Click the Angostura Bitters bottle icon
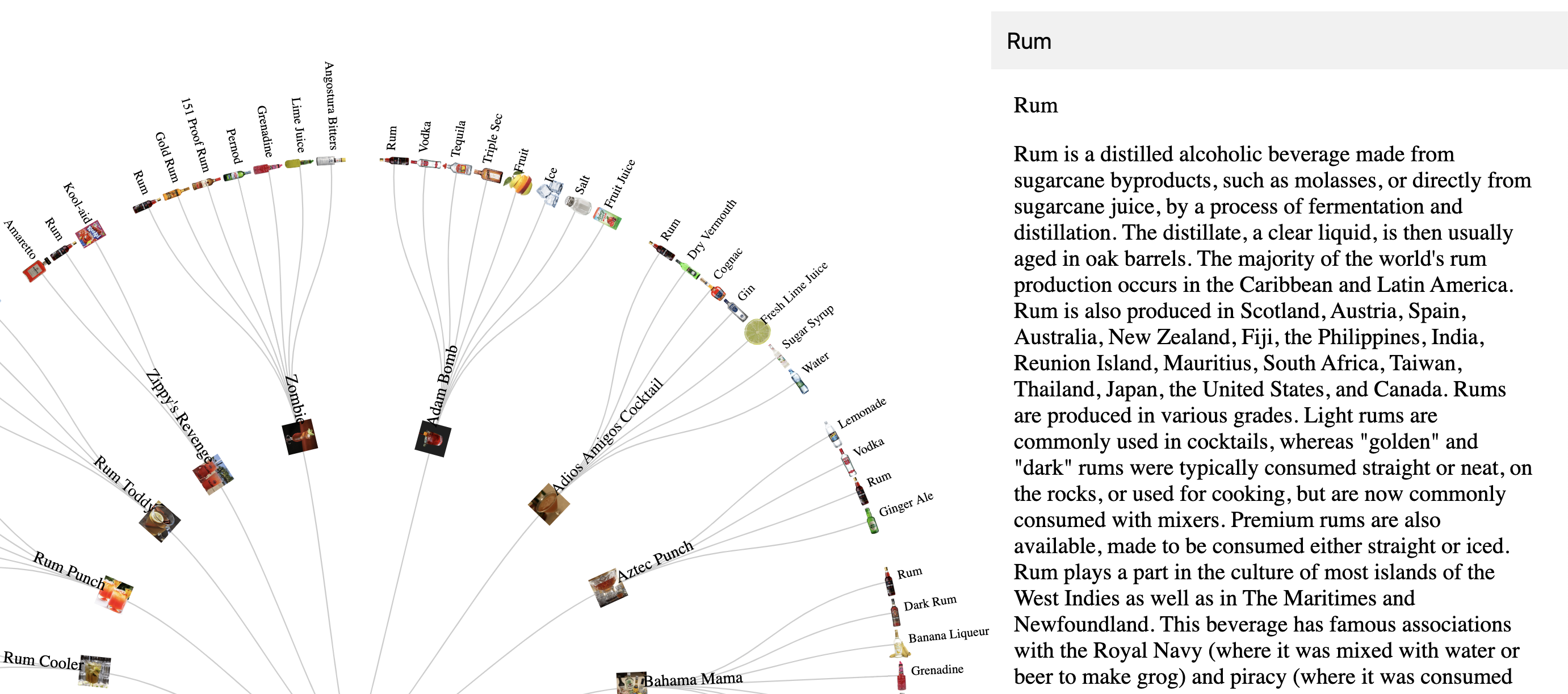1568x694 pixels. pos(330,161)
